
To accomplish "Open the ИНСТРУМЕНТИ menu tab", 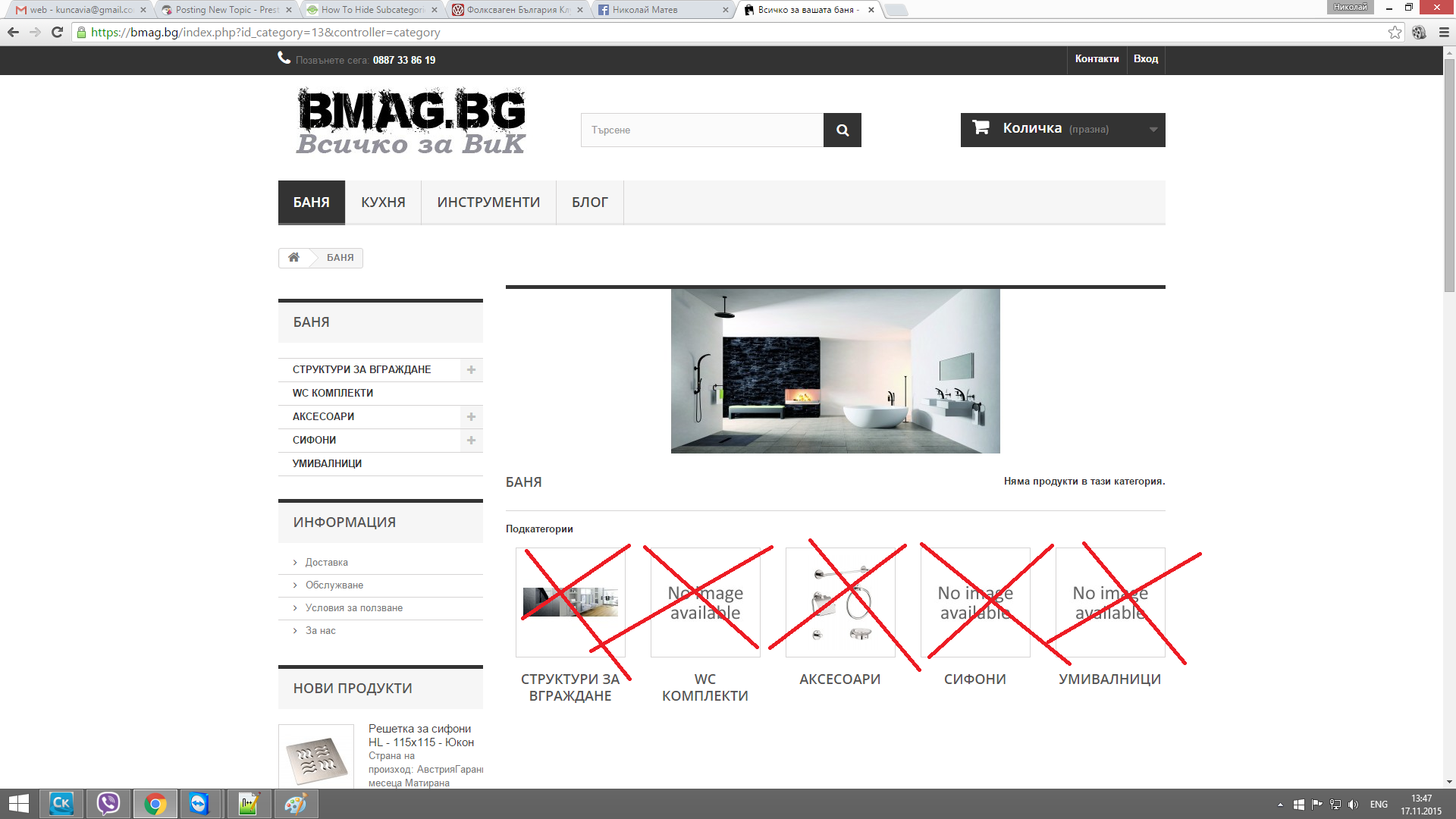I will [x=488, y=202].
